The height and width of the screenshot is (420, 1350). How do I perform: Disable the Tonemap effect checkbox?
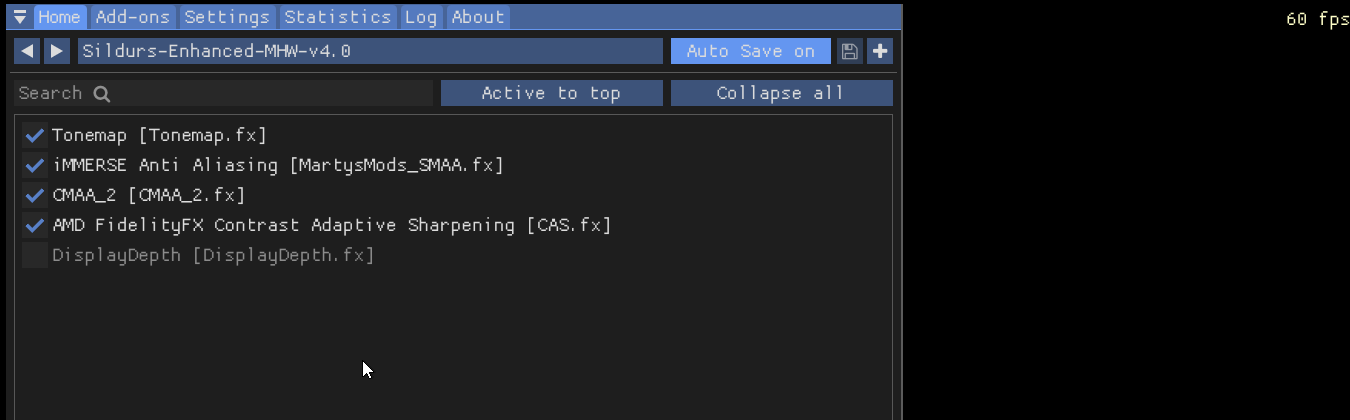pyautogui.click(x=35, y=135)
